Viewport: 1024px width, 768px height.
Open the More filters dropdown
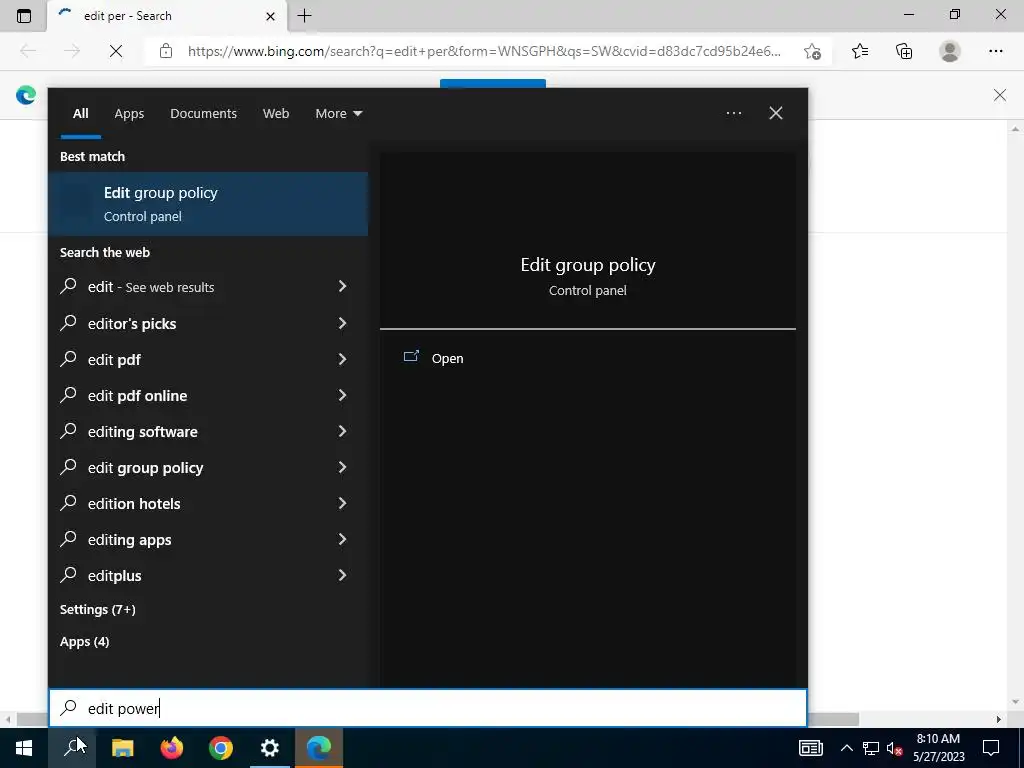click(338, 113)
